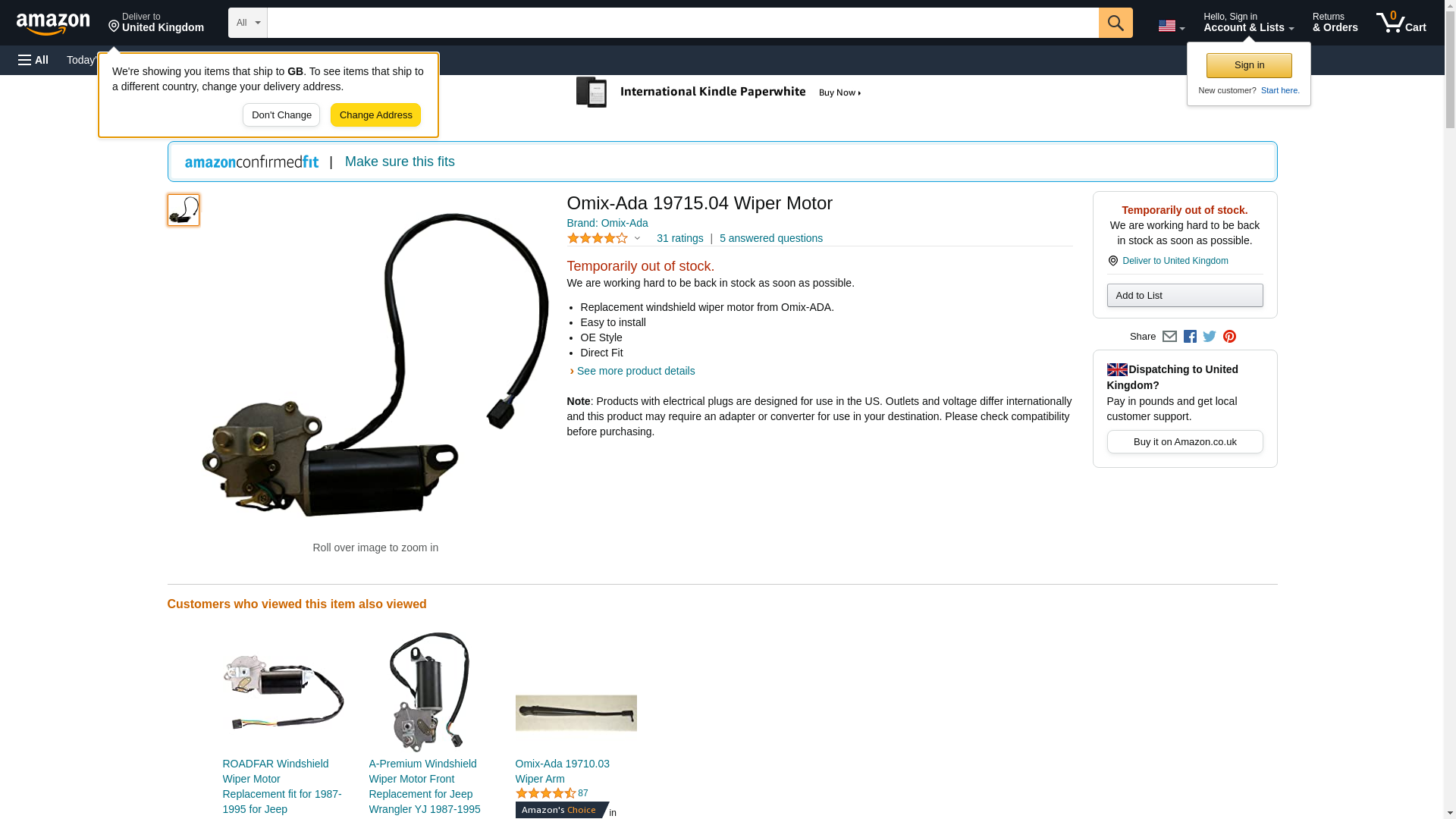Open the 5 answered questions link
Image resolution: width=1456 pixels, height=819 pixels.
coord(770,238)
